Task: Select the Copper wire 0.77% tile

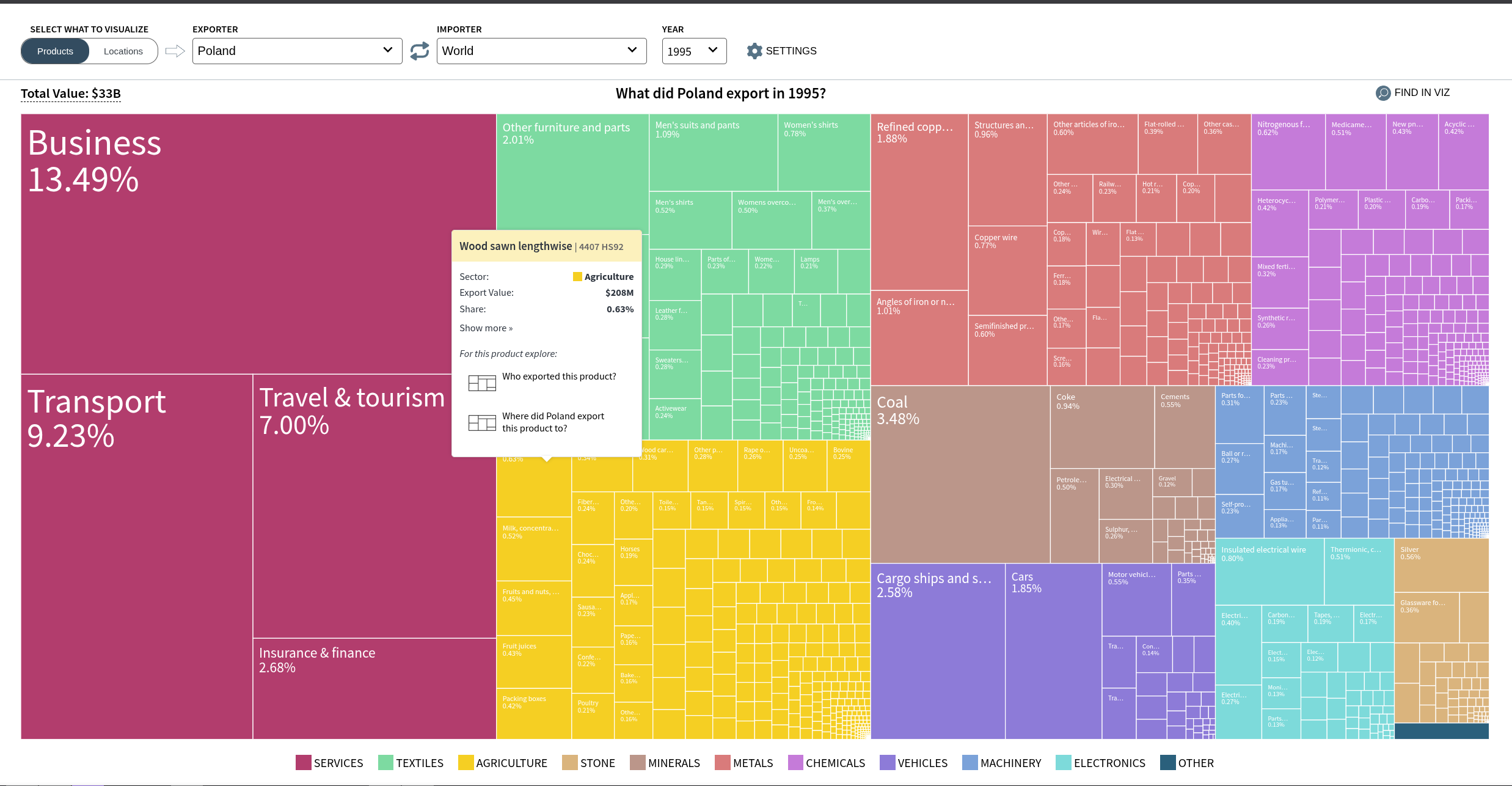Action: click(x=1008, y=270)
